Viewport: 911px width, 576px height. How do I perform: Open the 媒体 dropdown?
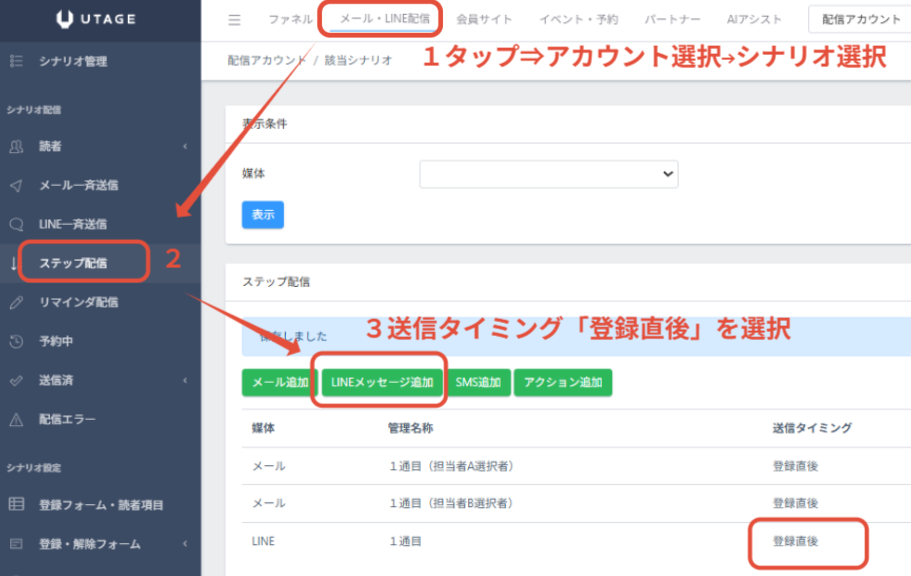tap(548, 174)
